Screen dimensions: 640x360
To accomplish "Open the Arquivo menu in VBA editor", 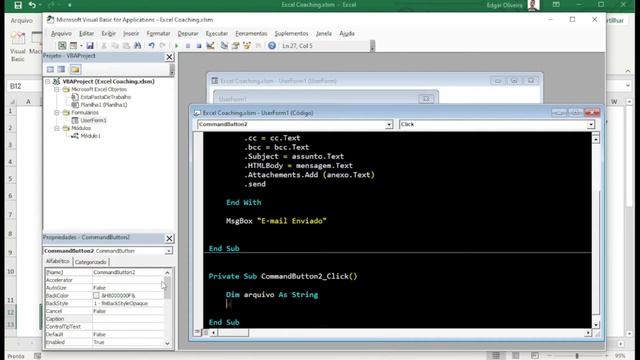I will point(61,33).
